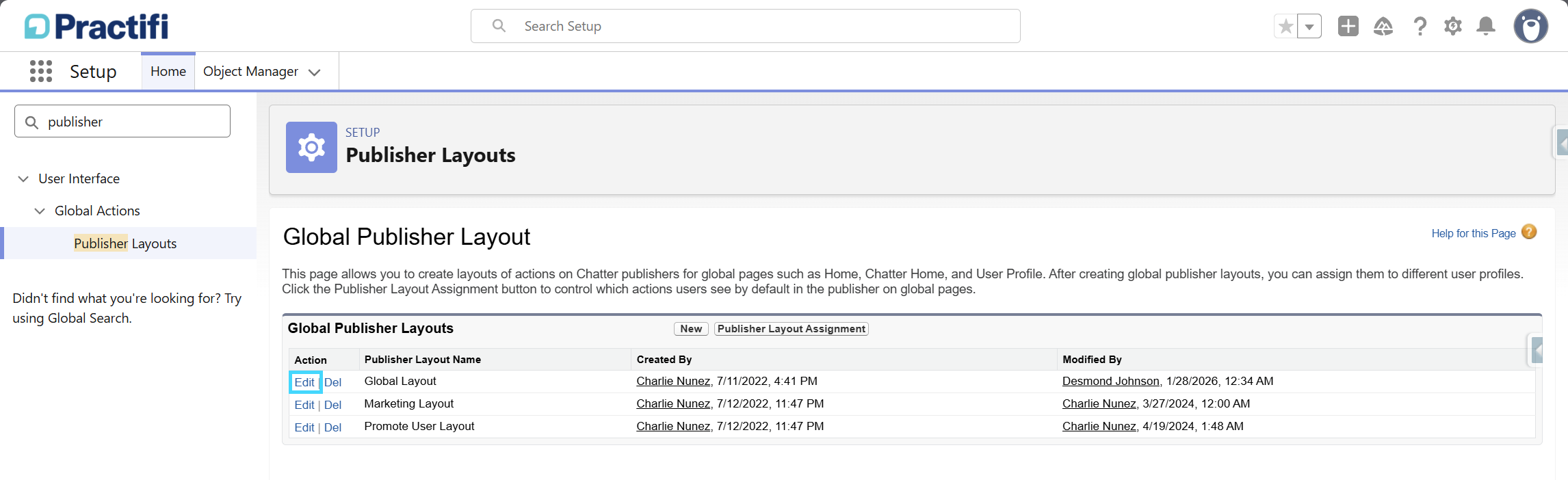Expand the Object Manager dropdown chevron

(315, 72)
